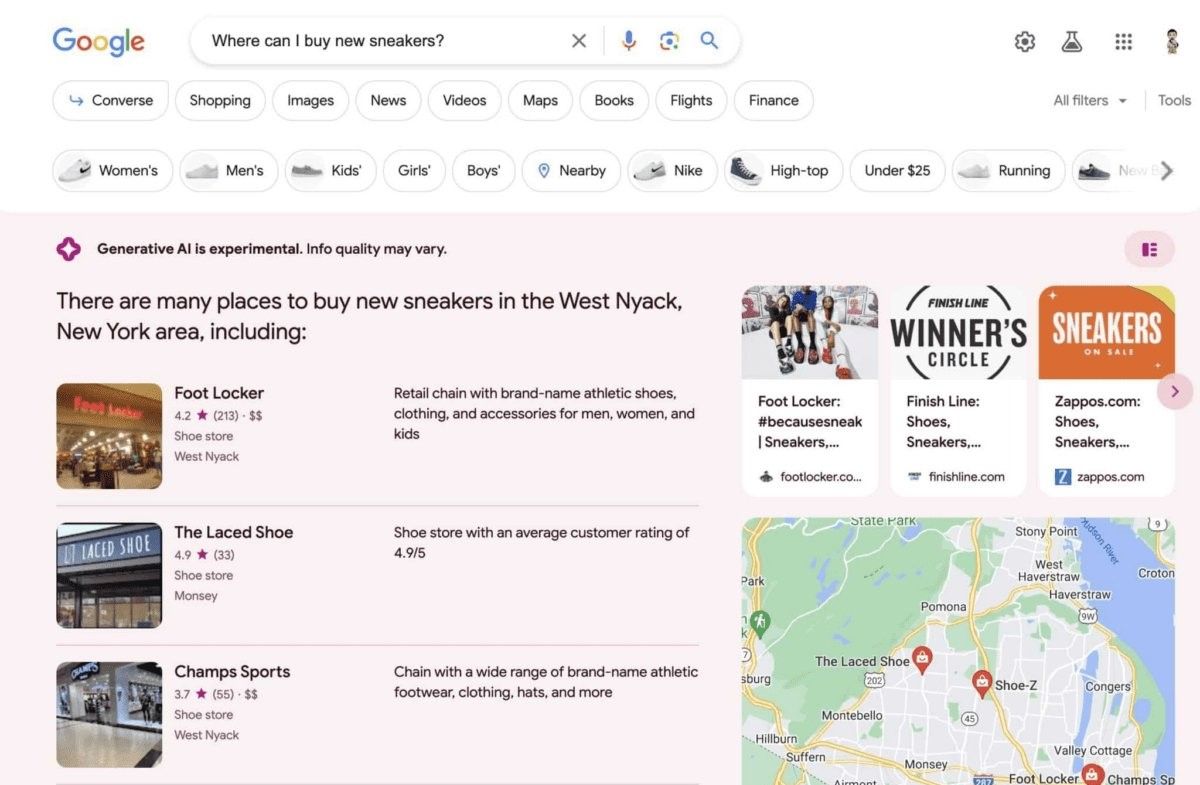Click the magnifying glass search icon
This screenshot has height=785, width=1200.
[709, 41]
